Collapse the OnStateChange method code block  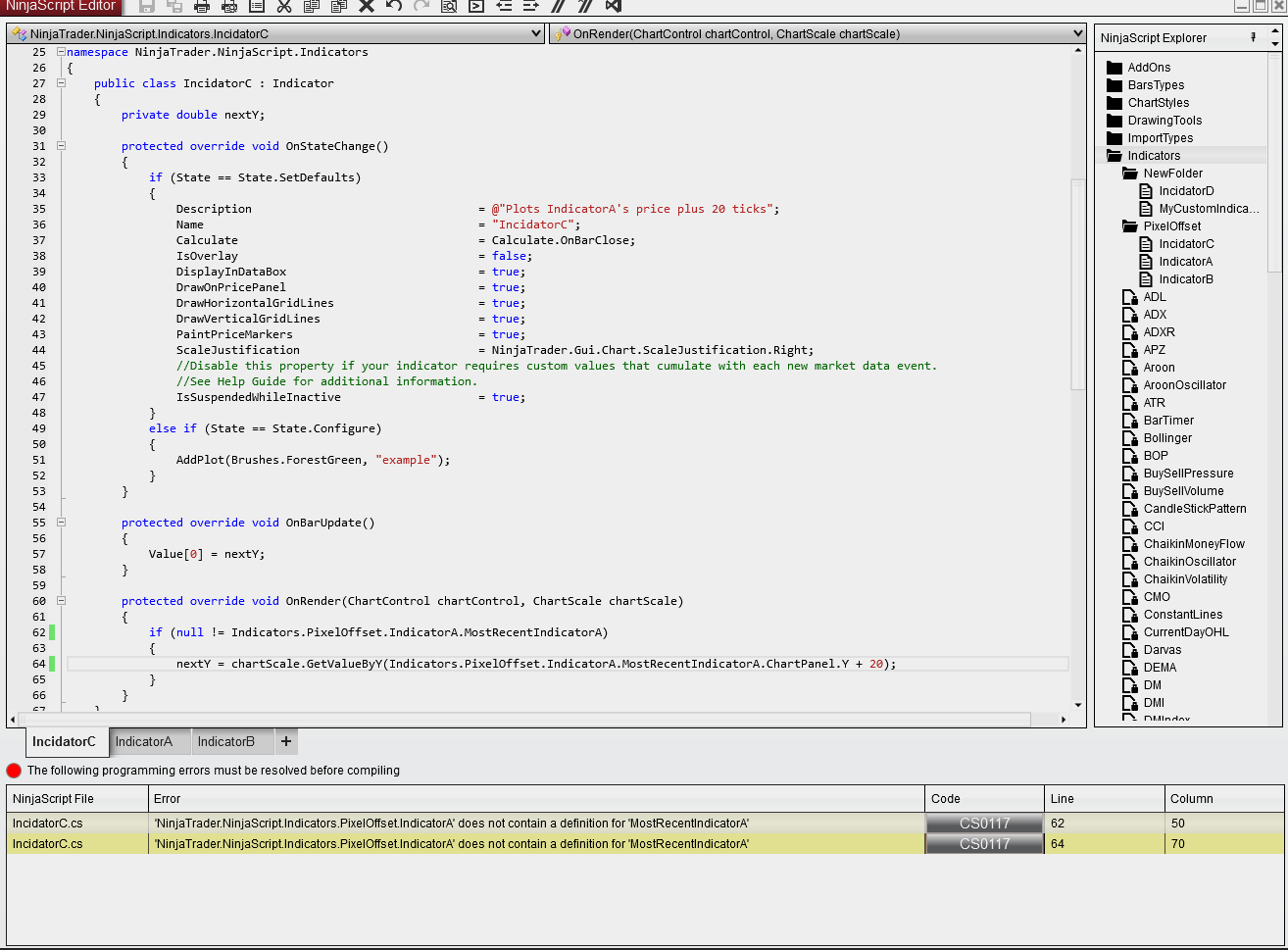click(61, 146)
